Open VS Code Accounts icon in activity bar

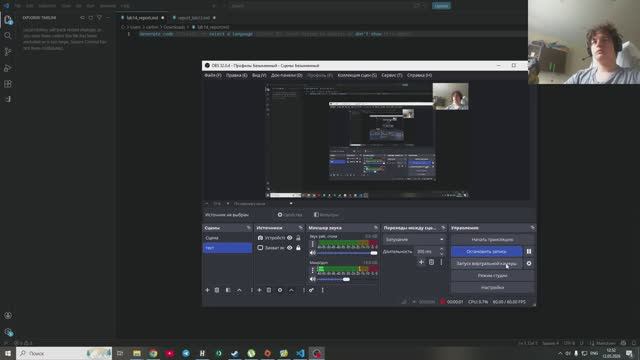click(x=8, y=316)
